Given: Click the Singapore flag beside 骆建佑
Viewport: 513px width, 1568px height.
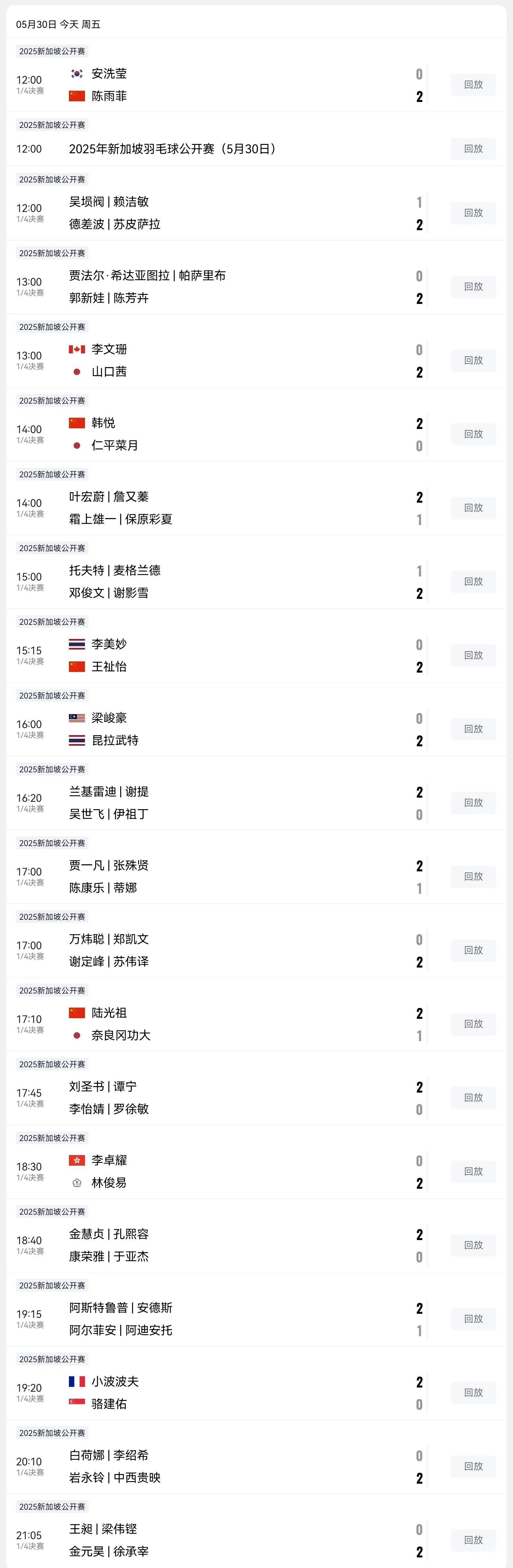Looking at the screenshot, I should pos(77,1404).
